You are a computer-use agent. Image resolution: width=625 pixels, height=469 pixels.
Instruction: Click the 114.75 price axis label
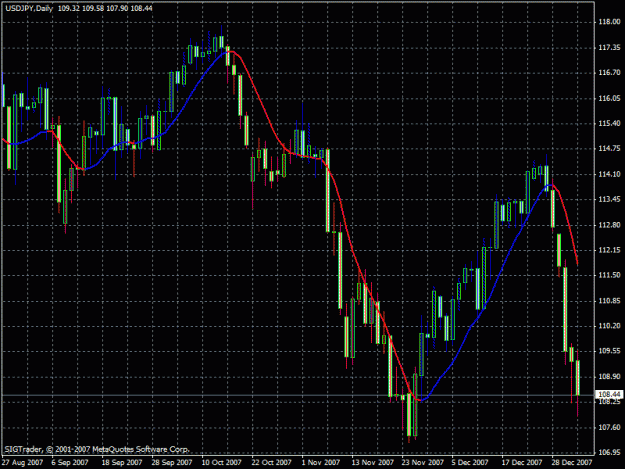(x=609, y=149)
